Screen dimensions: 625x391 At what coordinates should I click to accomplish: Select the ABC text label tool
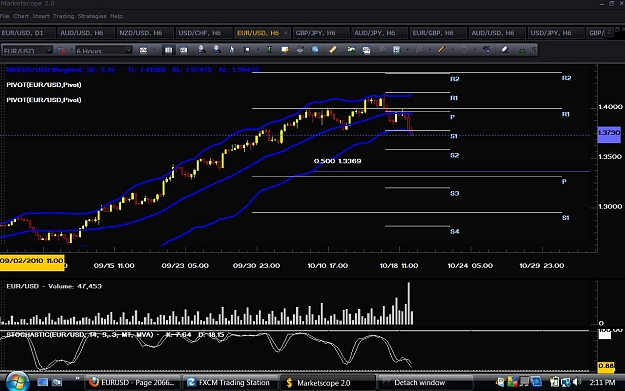coord(486,50)
